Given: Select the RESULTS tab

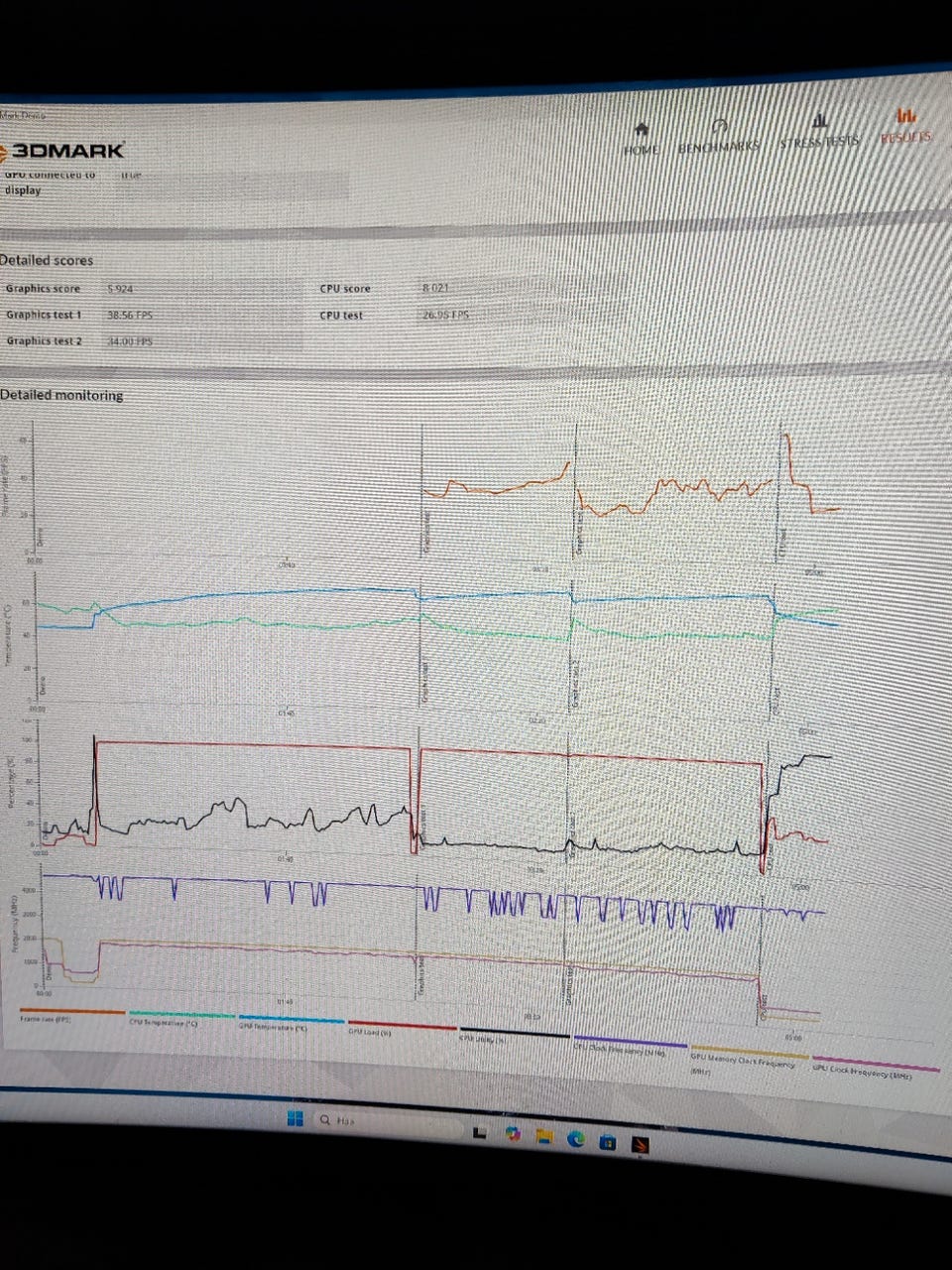Looking at the screenshot, I should click(905, 127).
